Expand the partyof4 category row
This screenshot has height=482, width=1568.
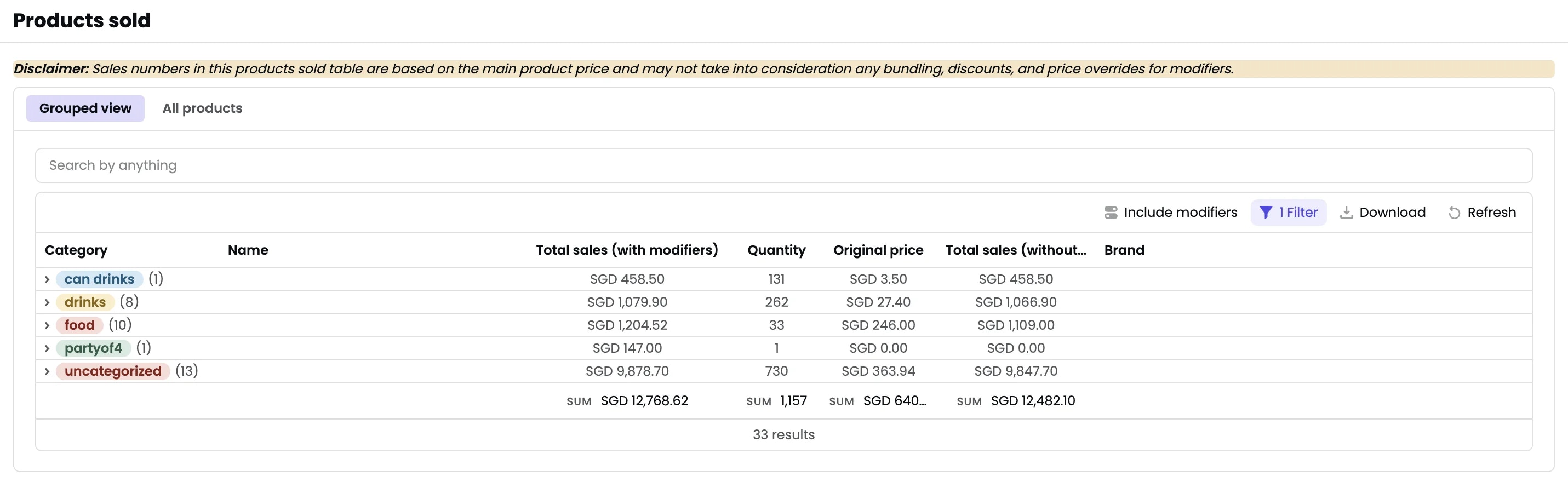pos(47,347)
